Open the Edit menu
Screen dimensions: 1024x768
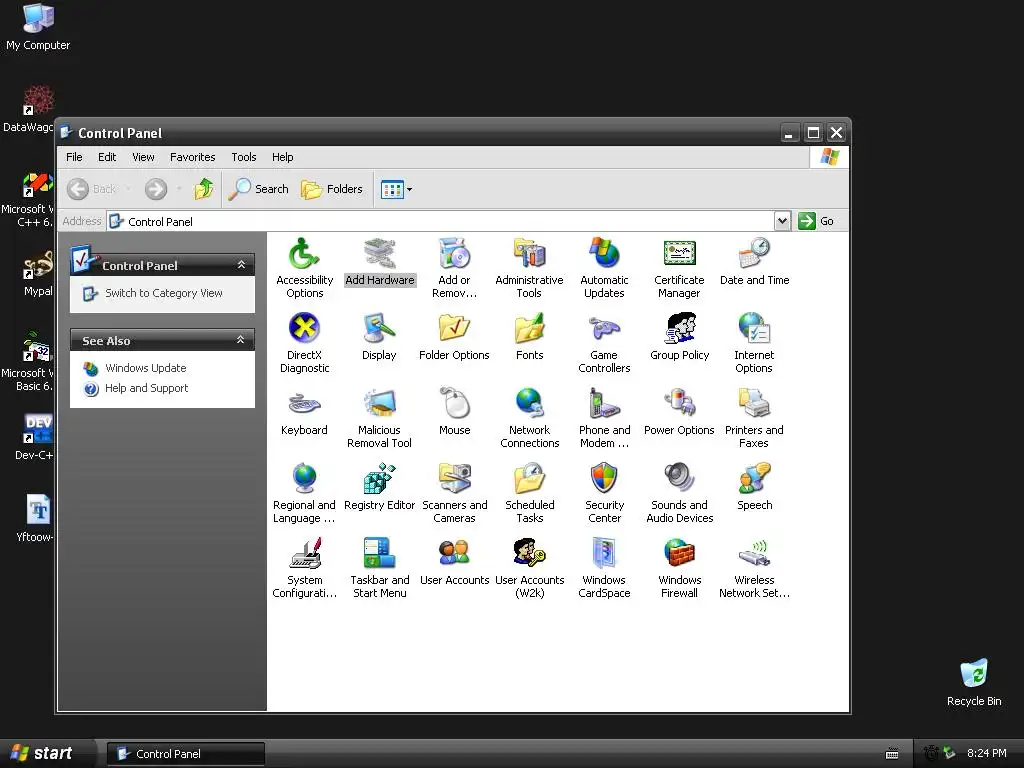coord(107,157)
